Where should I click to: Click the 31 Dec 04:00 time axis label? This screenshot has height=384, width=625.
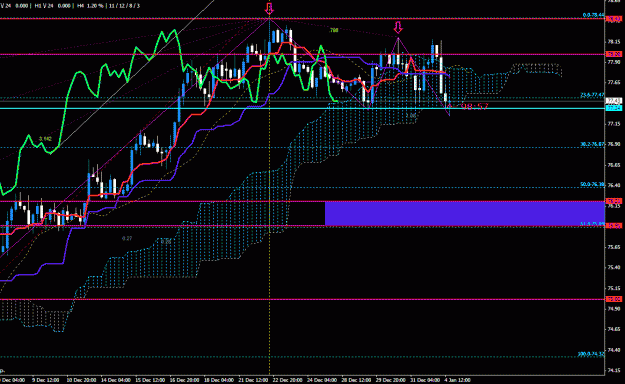[425, 380]
